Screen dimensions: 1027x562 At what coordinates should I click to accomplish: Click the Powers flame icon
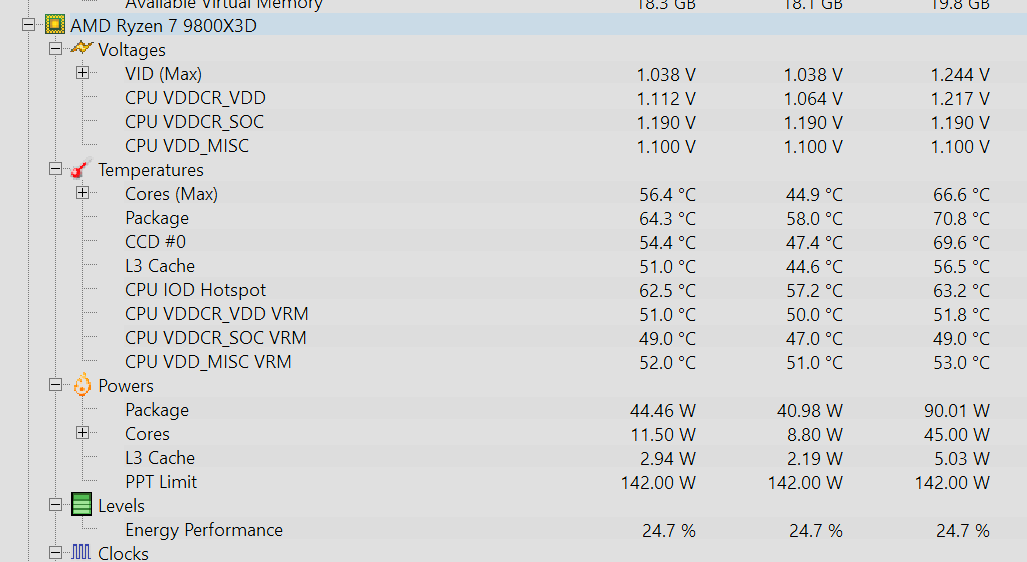point(82,385)
